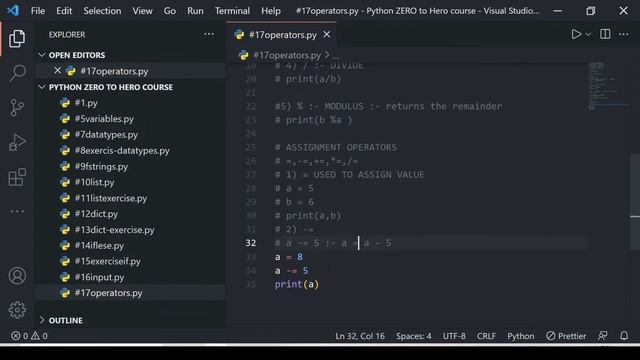Change indentation via Spaces: 4
640x360 pixels.
[x=413, y=336]
